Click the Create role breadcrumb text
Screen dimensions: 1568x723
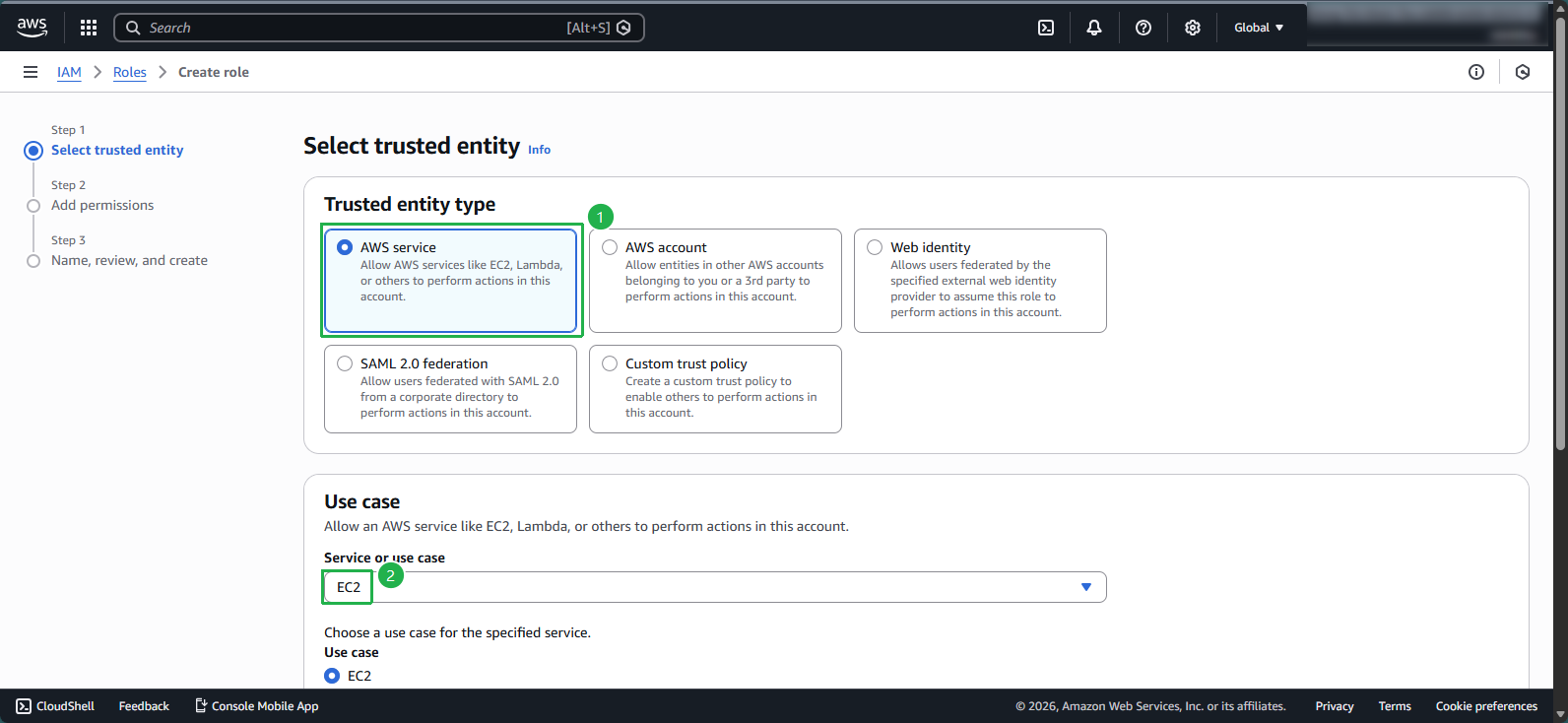coord(214,72)
